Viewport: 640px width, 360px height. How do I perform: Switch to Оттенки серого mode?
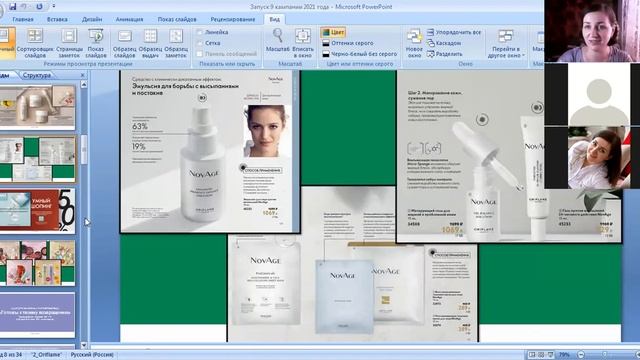pyautogui.click(x=347, y=43)
